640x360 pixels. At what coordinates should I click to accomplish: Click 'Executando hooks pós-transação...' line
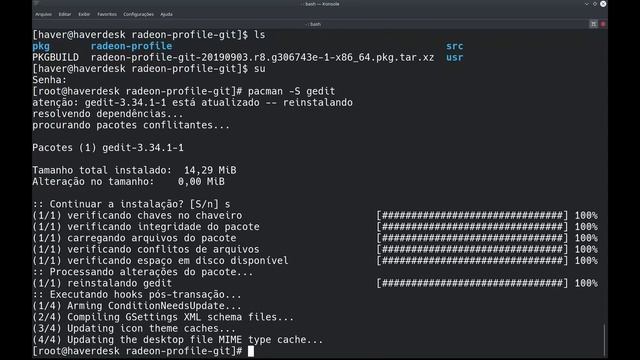point(137,295)
